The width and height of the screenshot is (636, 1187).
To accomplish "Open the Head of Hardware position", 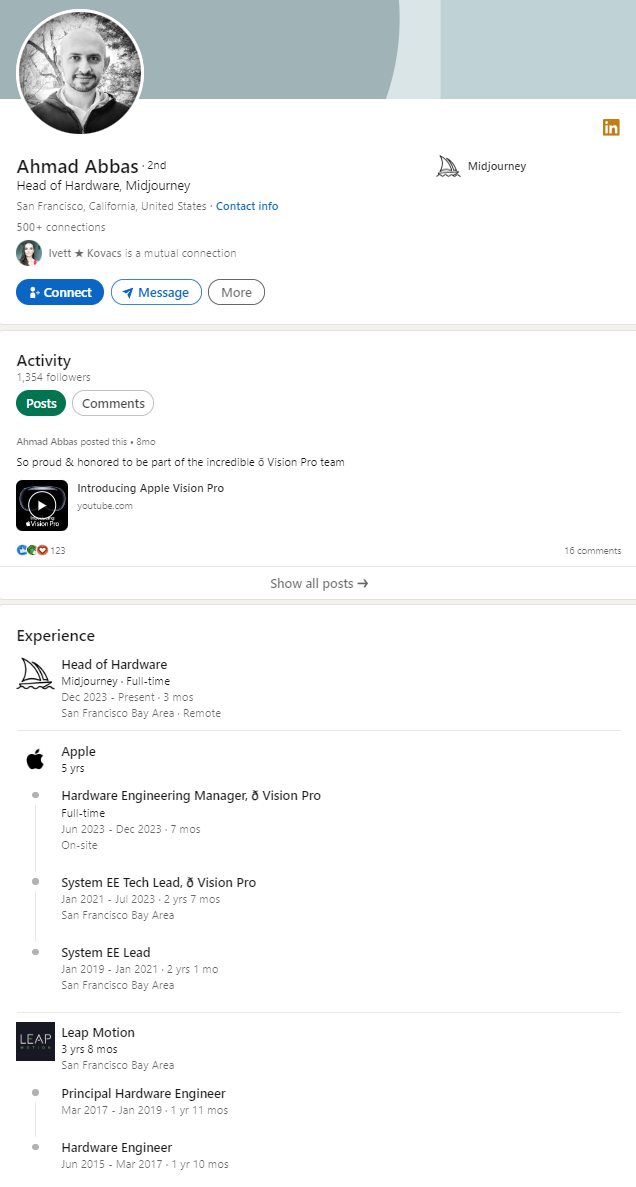I will coord(114,664).
